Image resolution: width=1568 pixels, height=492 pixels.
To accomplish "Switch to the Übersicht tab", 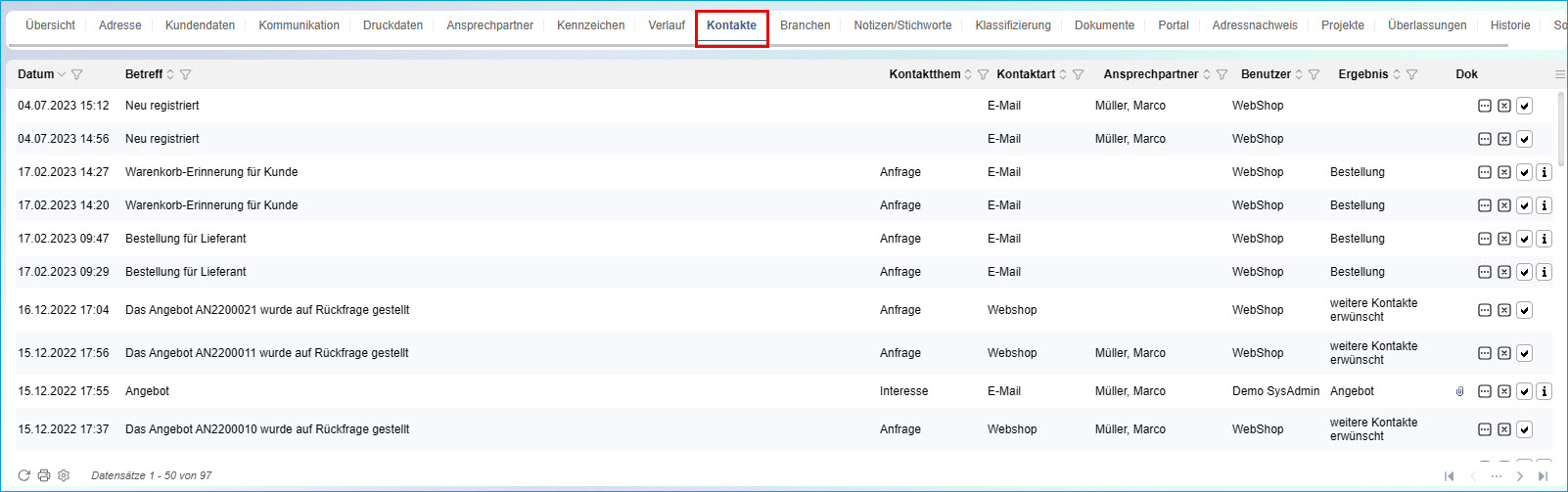I will (50, 25).
